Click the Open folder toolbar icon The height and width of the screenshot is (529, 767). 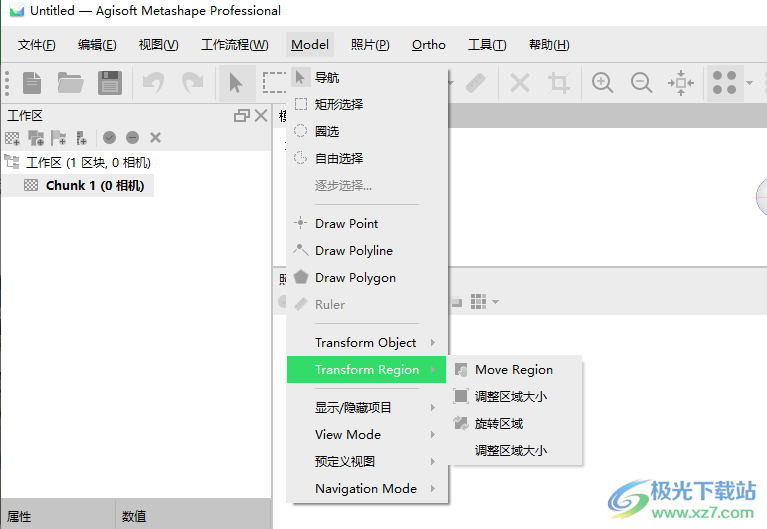click(x=70, y=83)
